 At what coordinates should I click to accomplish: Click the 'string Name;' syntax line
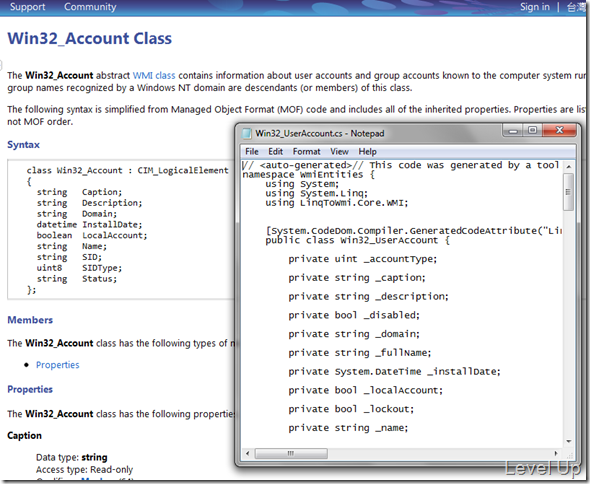pos(72,246)
